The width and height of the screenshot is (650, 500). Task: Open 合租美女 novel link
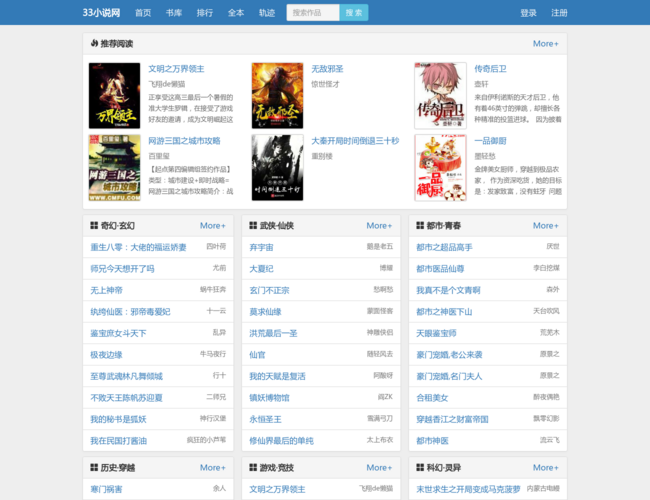pyautogui.click(x=432, y=398)
